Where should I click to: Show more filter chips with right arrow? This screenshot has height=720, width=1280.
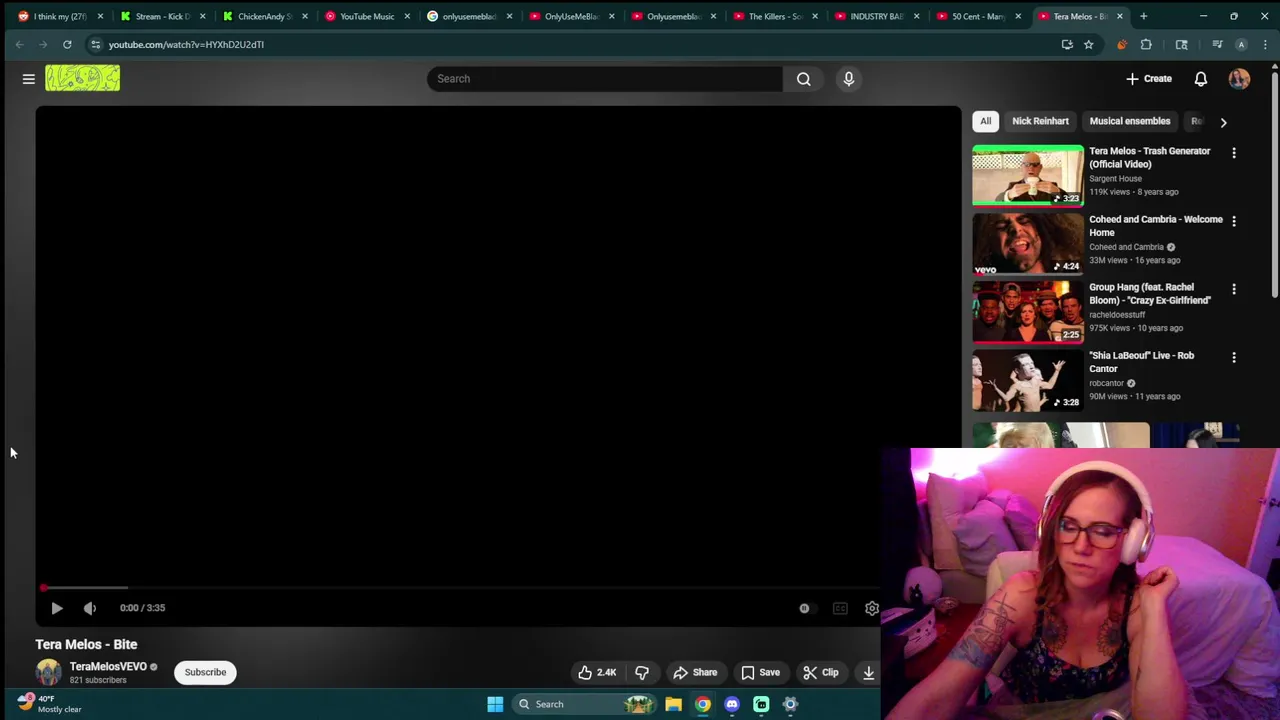tap(1223, 122)
